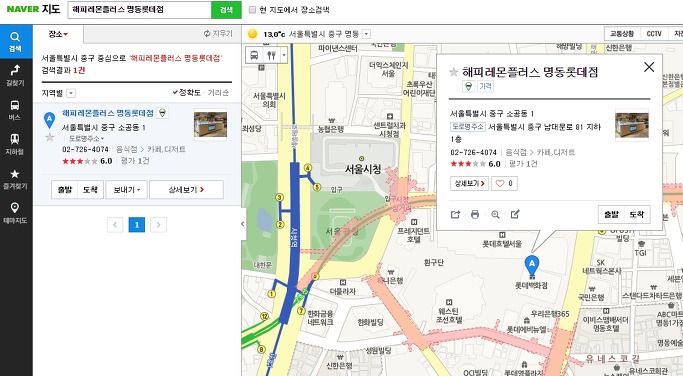
Task: Click the green 검색 search button
Action: tap(226, 10)
